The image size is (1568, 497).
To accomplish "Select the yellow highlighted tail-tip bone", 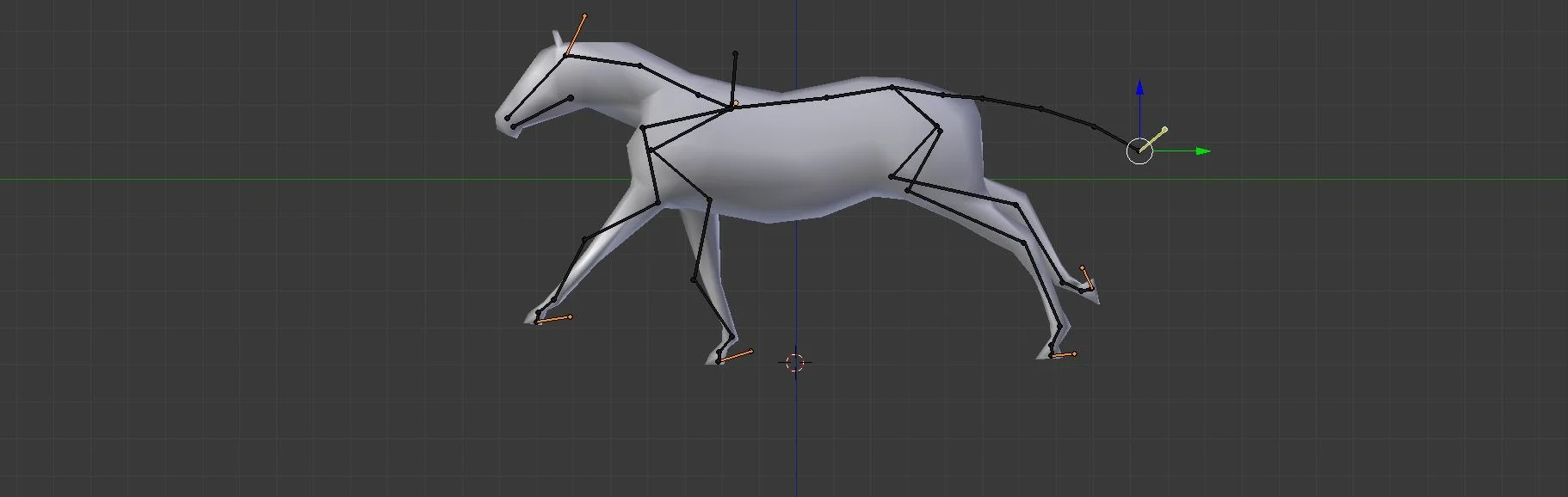I will tap(1152, 140).
